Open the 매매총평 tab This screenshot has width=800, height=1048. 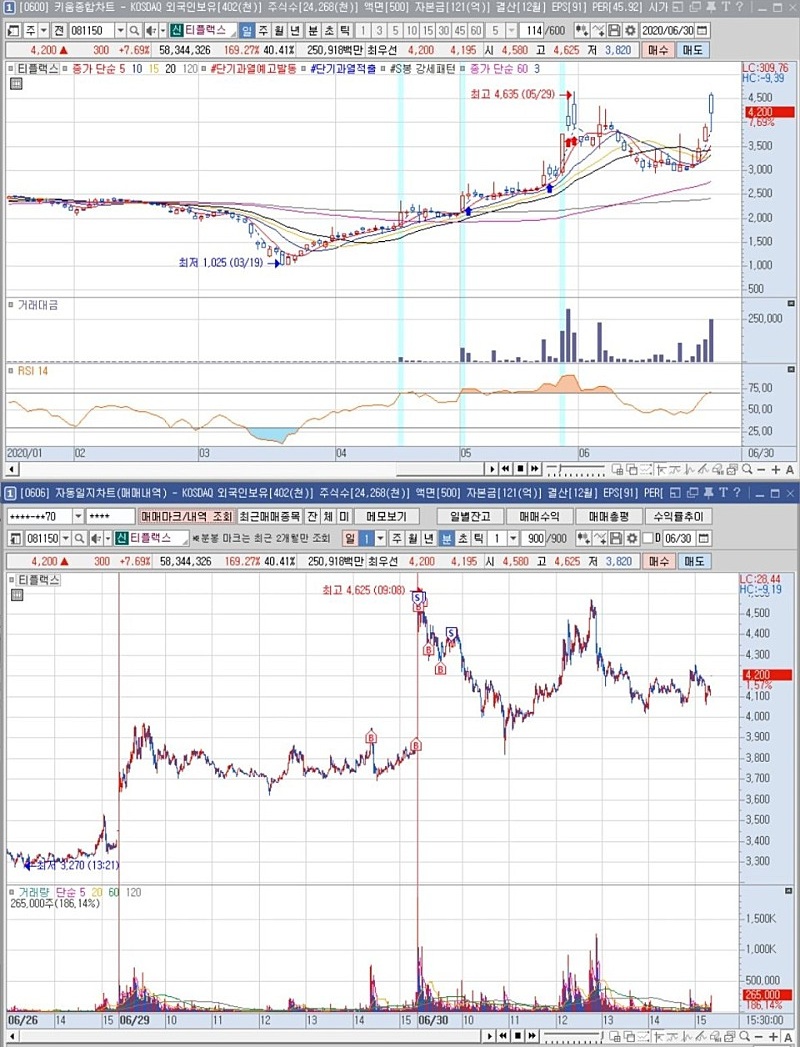608,517
